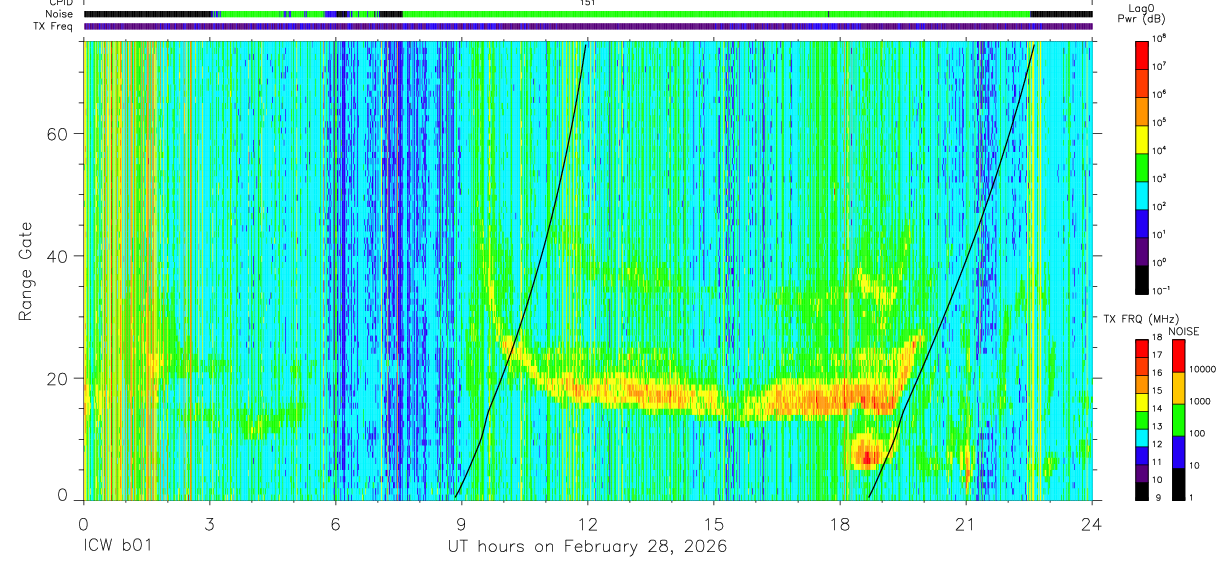Click x-axis tick label '12'
The width and height of the screenshot is (1228, 567).
click(588, 523)
